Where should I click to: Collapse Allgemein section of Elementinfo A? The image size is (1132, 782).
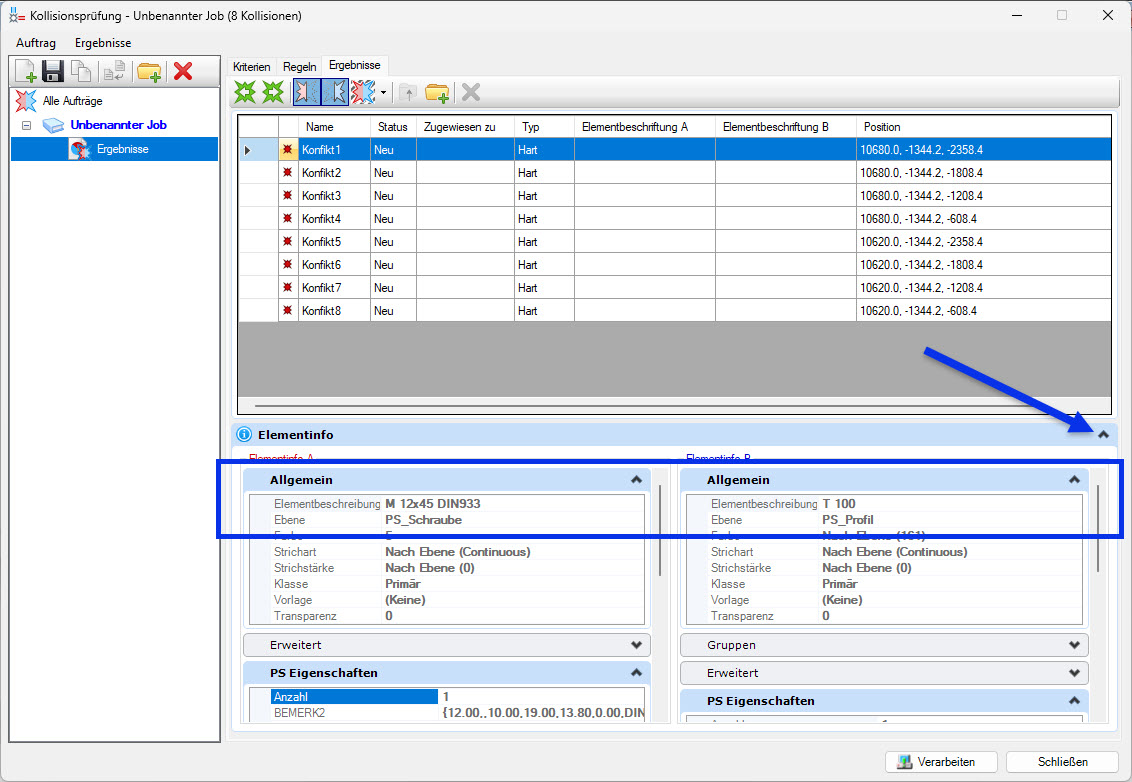coord(636,479)
